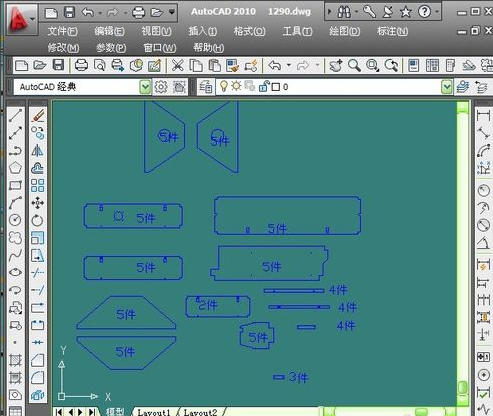Select the Rotate modify tool

[x=38, y=220]
